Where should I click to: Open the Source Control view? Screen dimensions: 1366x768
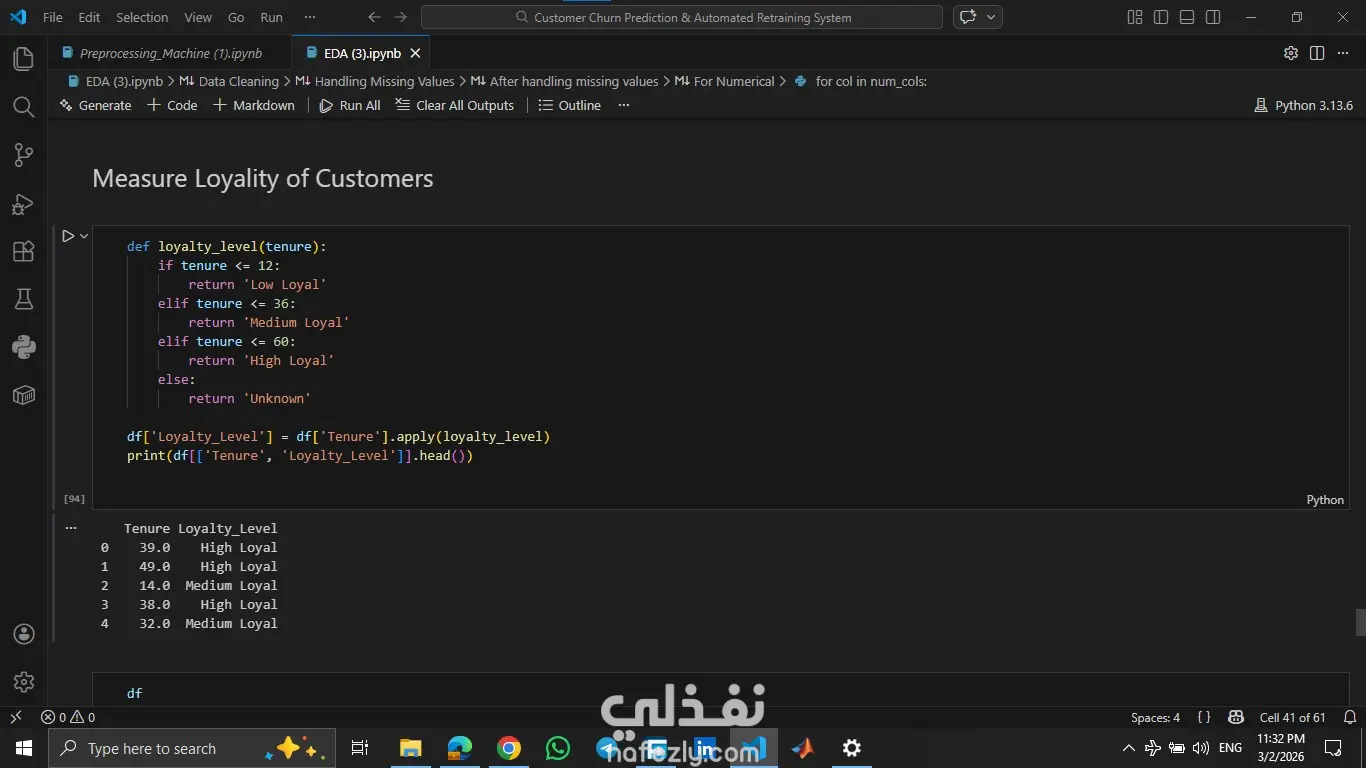coord(23,155)
